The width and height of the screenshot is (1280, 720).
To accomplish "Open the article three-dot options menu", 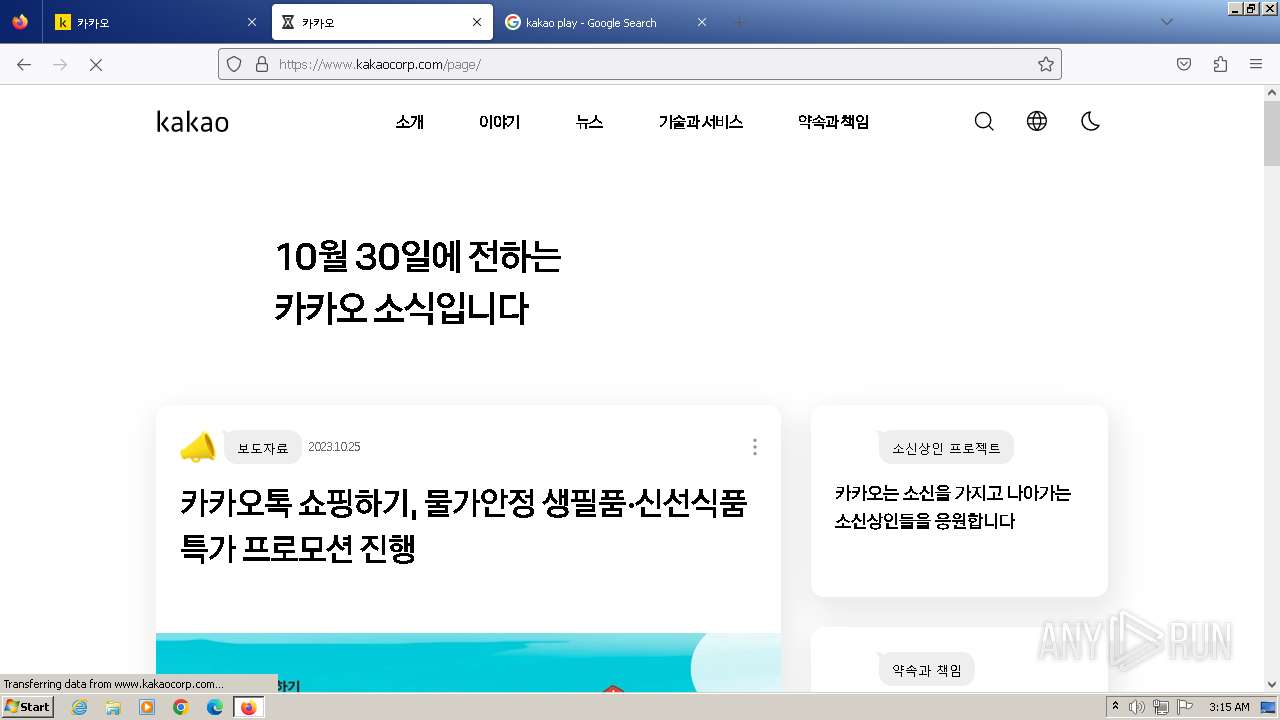I will [754, 447].
